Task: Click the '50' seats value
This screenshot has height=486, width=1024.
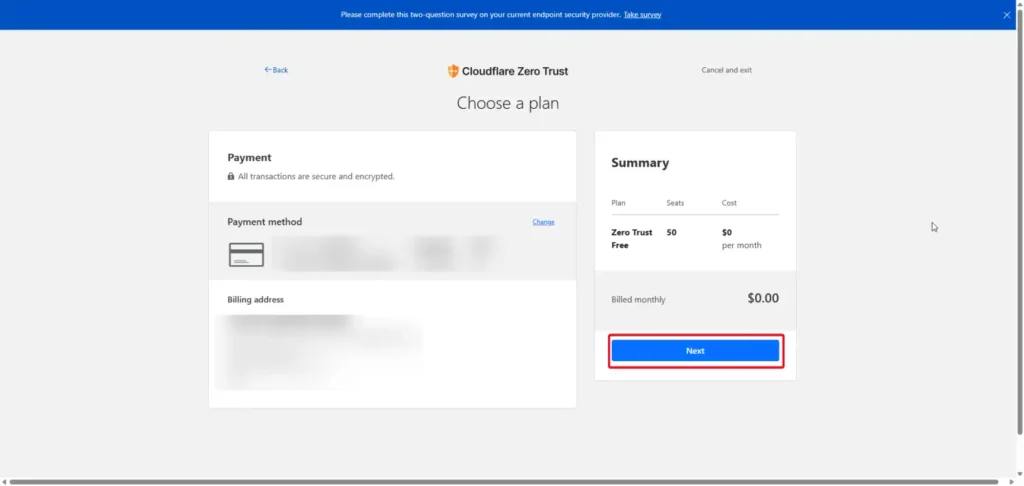Action: pyautogui.click(x=671, y=233)
